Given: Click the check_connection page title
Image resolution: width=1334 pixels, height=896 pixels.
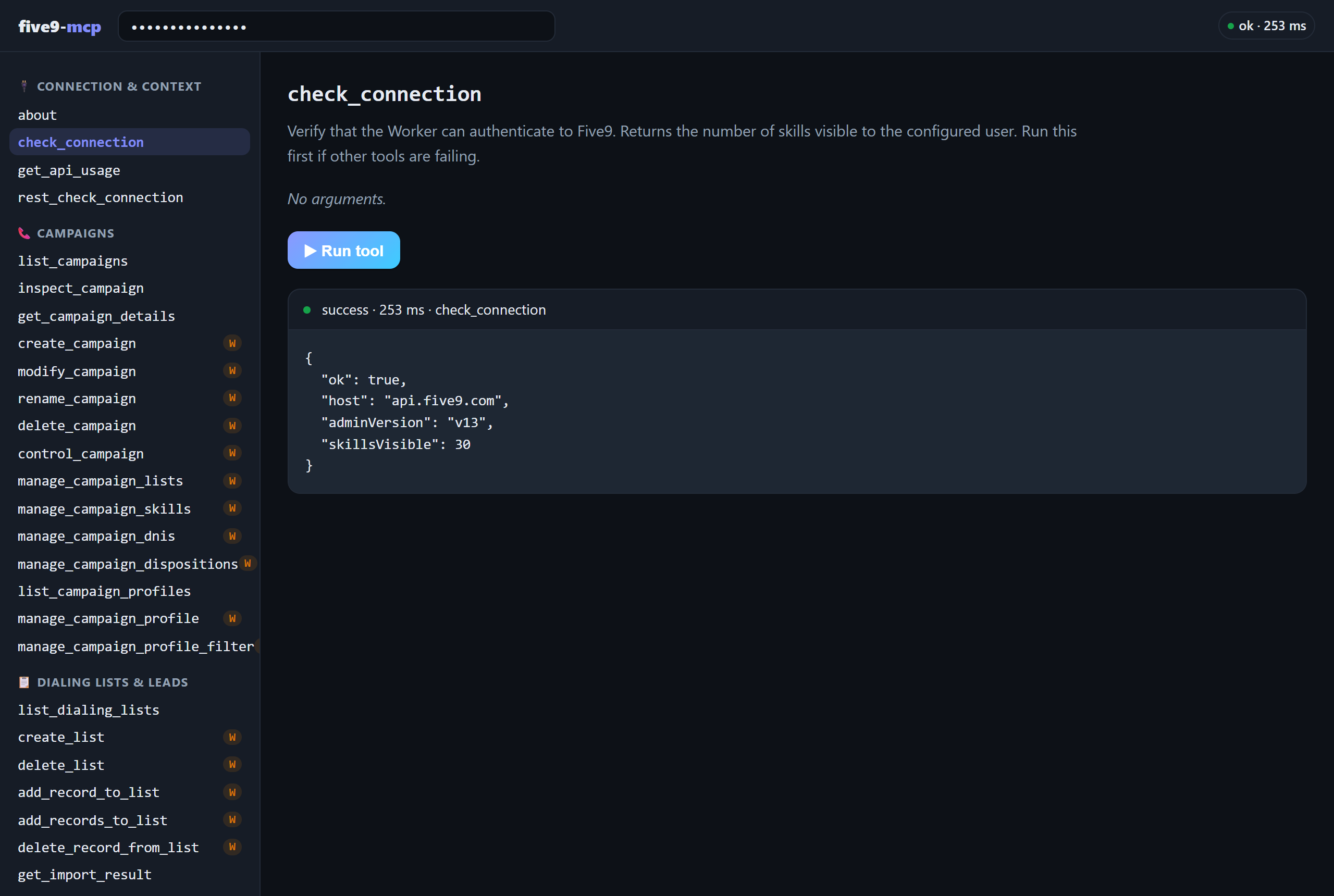Looking at the screenshot, I should click(384, 94).
